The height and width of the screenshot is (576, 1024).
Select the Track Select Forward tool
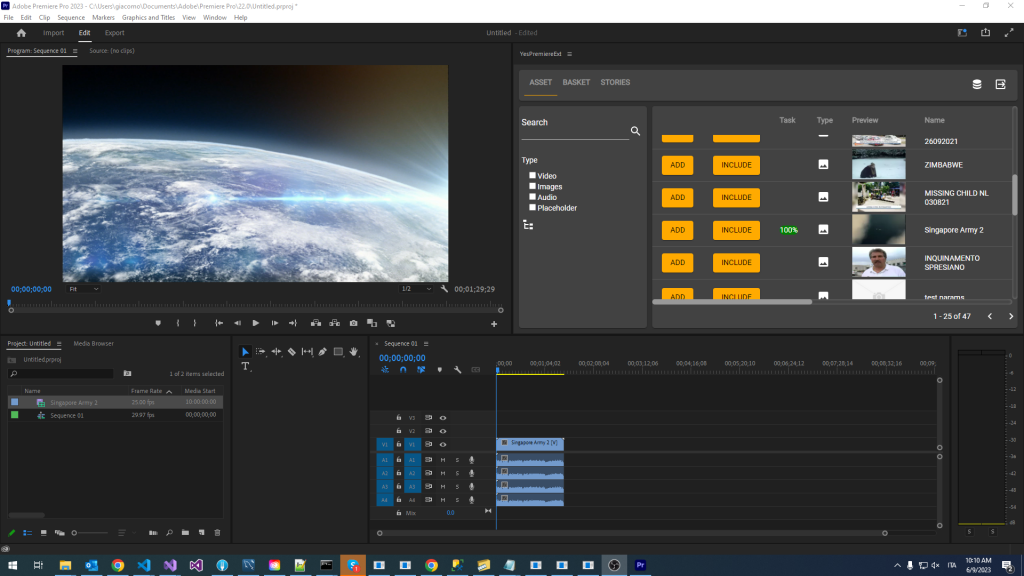[261, 352]
